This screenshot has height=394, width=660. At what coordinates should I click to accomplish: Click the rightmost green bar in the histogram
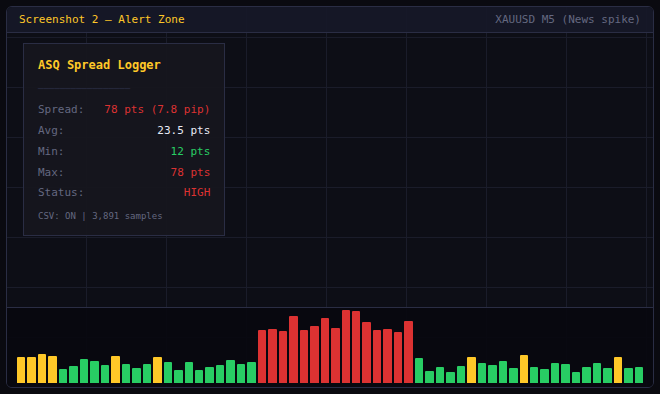tap(639, 375)
